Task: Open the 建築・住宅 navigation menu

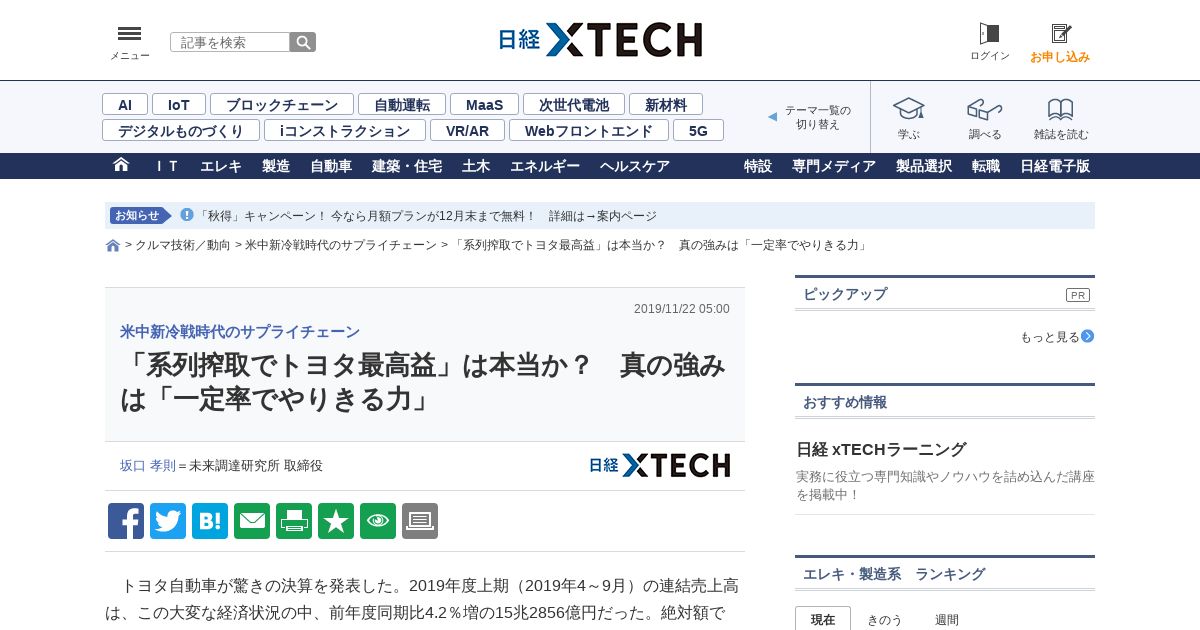Action: point(407,166)
